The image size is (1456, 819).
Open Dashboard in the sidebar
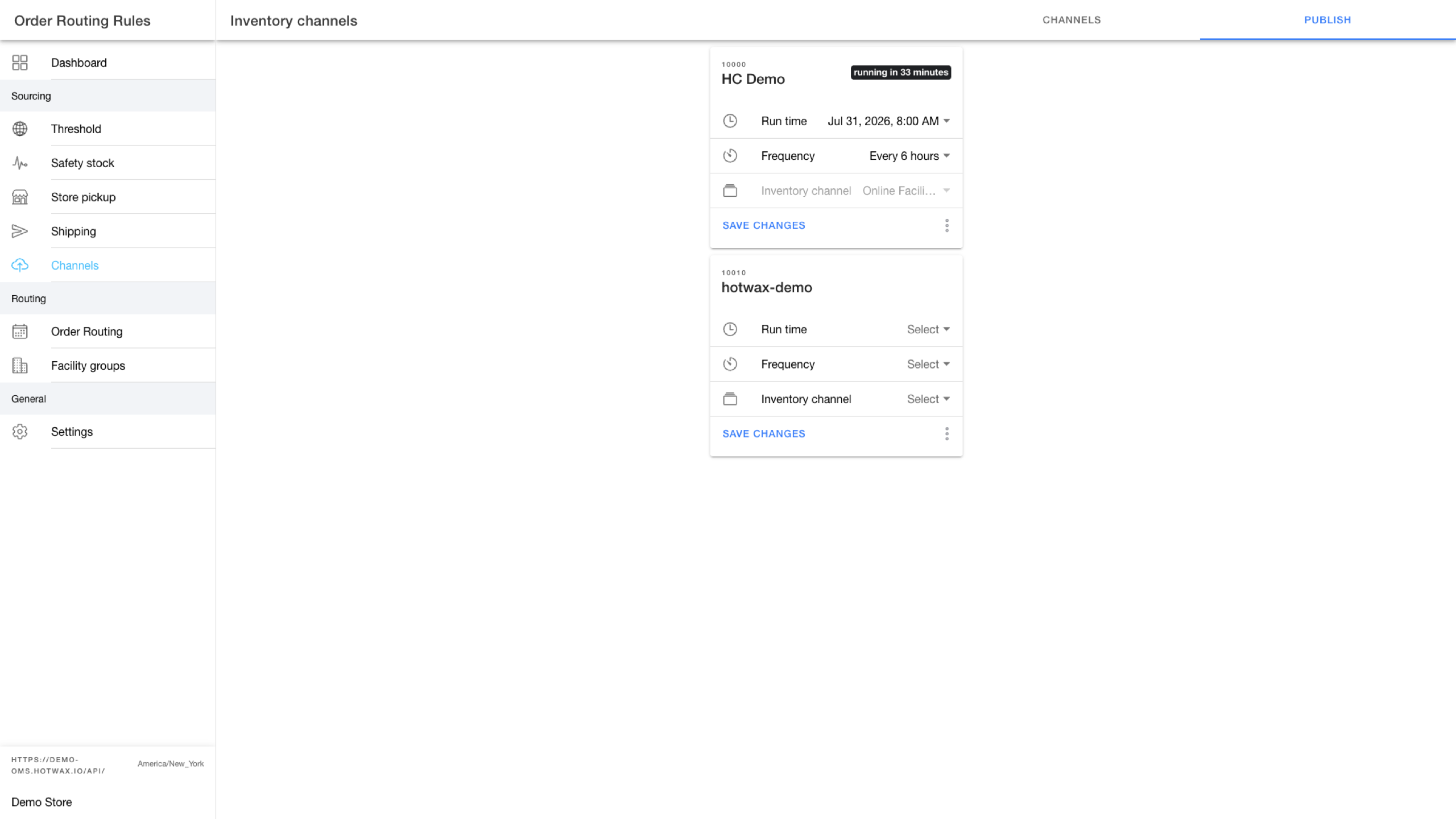click(x=107, y=63)
